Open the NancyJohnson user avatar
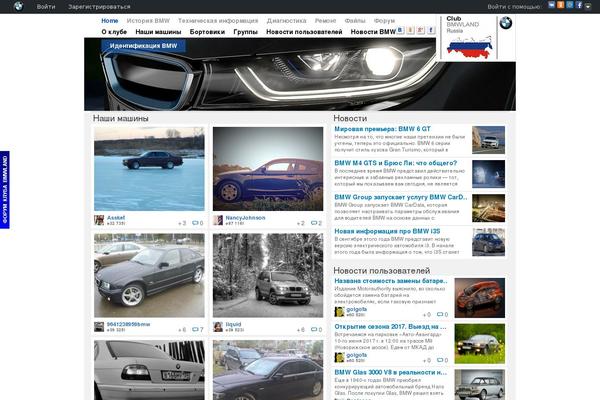The width and height of the screenshot is (600, 400). pyautogui.click(x=218, y=220)
